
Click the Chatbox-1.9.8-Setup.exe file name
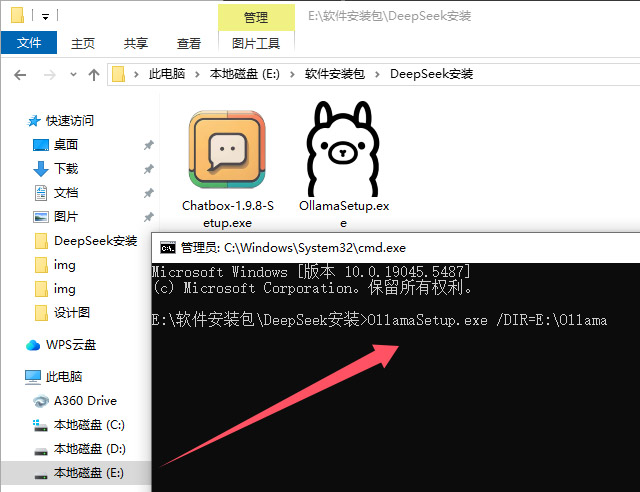click(x=228, y=214)
